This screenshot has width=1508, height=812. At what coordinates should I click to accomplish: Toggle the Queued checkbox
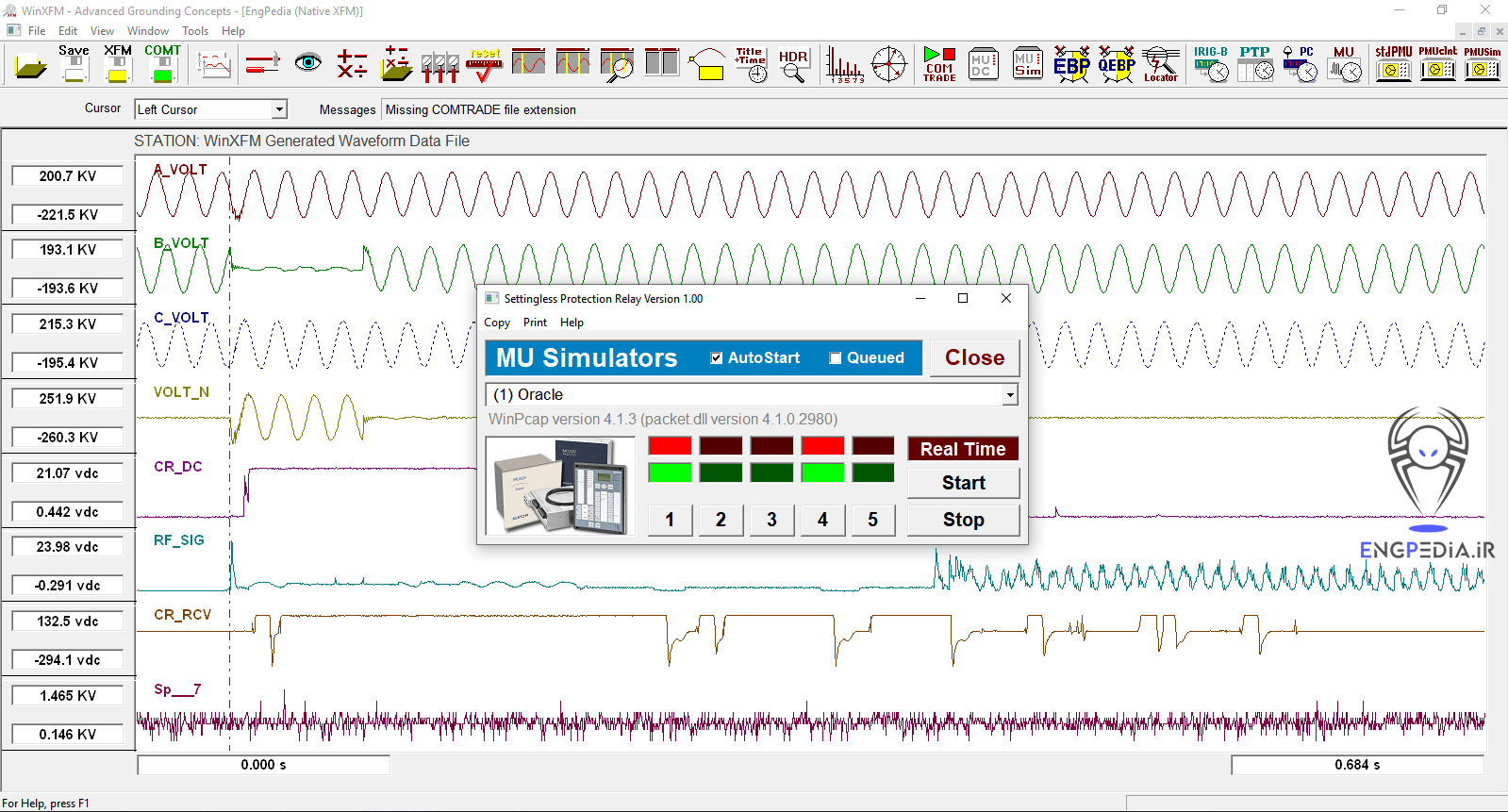tap(836, 358)
